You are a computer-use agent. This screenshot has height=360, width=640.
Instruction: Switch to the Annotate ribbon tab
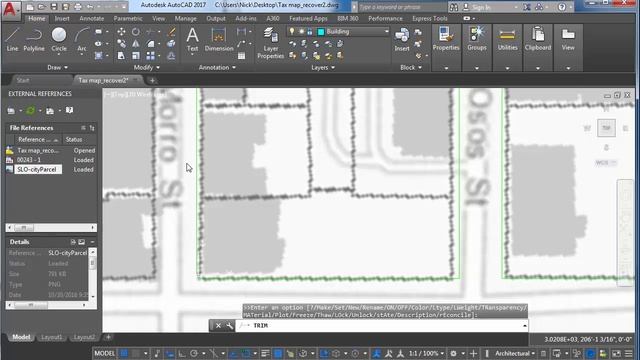click(x=91, y=18)
